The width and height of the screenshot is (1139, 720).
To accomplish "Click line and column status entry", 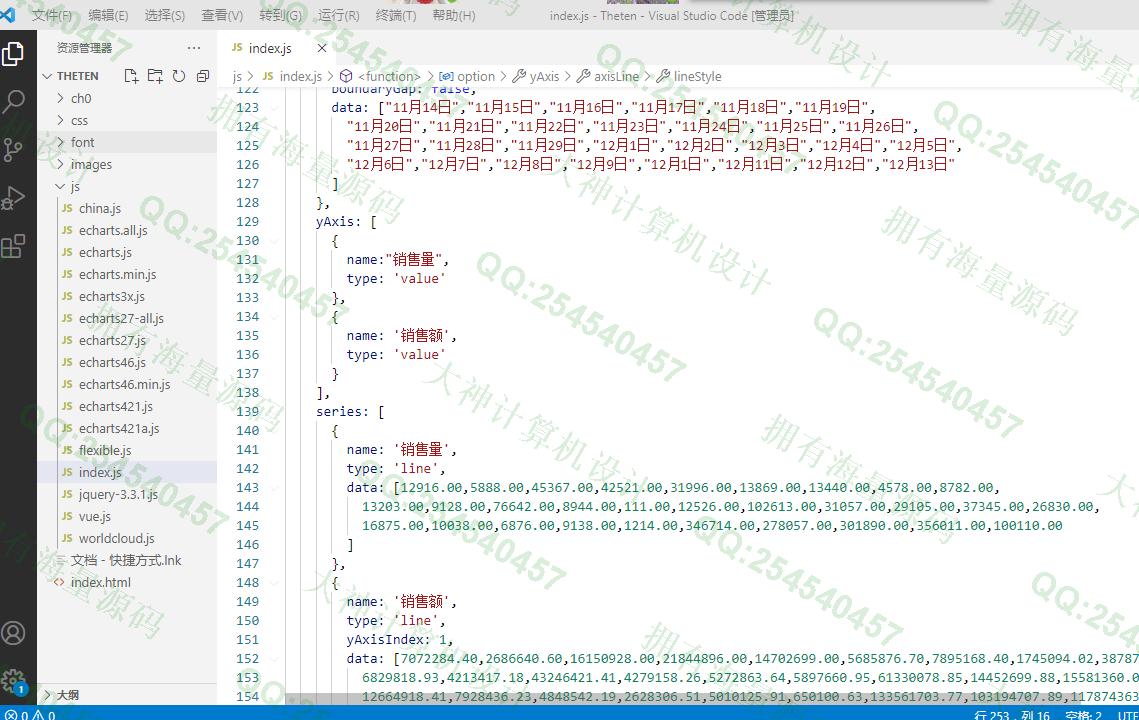I will (1013, 715).
